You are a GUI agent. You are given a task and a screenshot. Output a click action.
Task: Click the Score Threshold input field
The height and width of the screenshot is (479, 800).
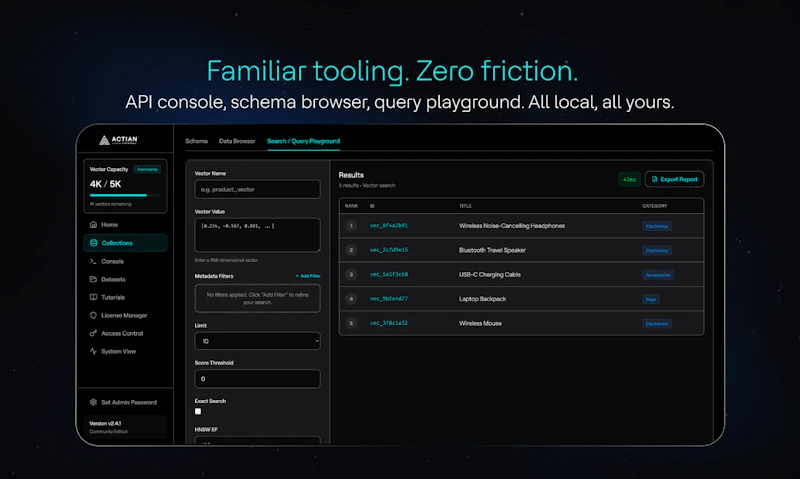tap(258, 379)
